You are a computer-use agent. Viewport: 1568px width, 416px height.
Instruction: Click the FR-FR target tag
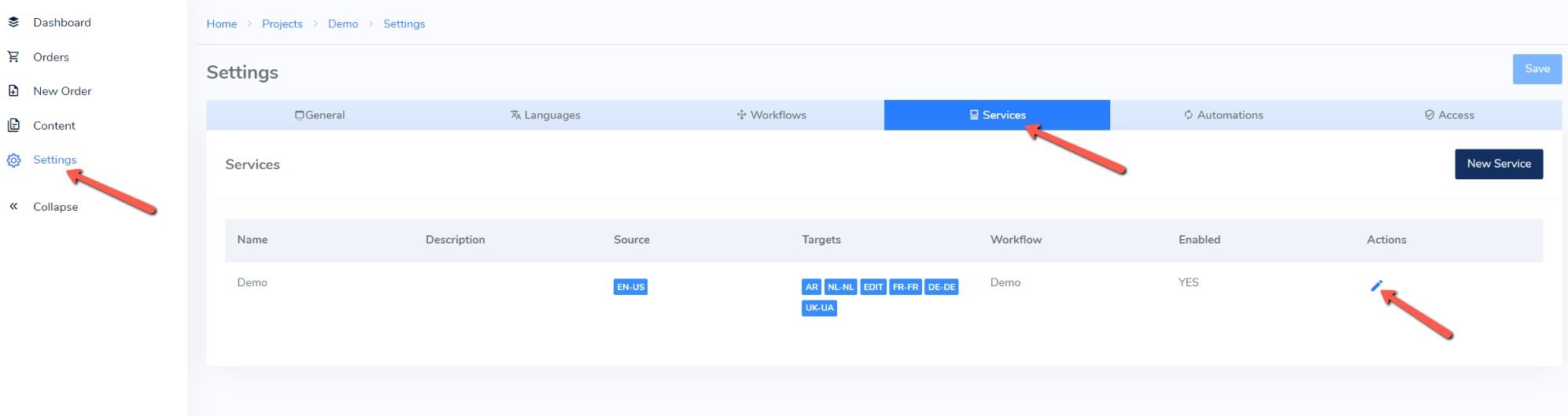tap(906, 287)
